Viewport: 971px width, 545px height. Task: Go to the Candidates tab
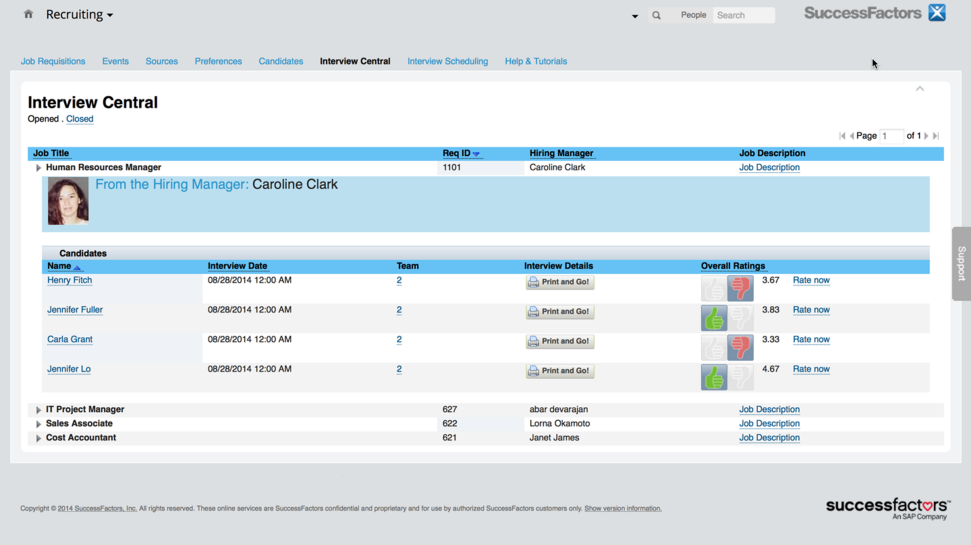281,61
